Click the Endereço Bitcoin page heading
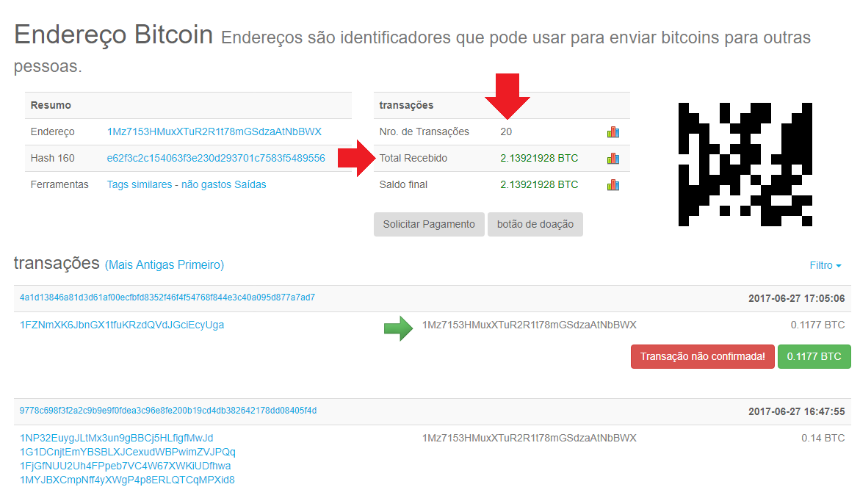Image resolution: width=860 pixels, height=487 pixels. pos(114,35)
